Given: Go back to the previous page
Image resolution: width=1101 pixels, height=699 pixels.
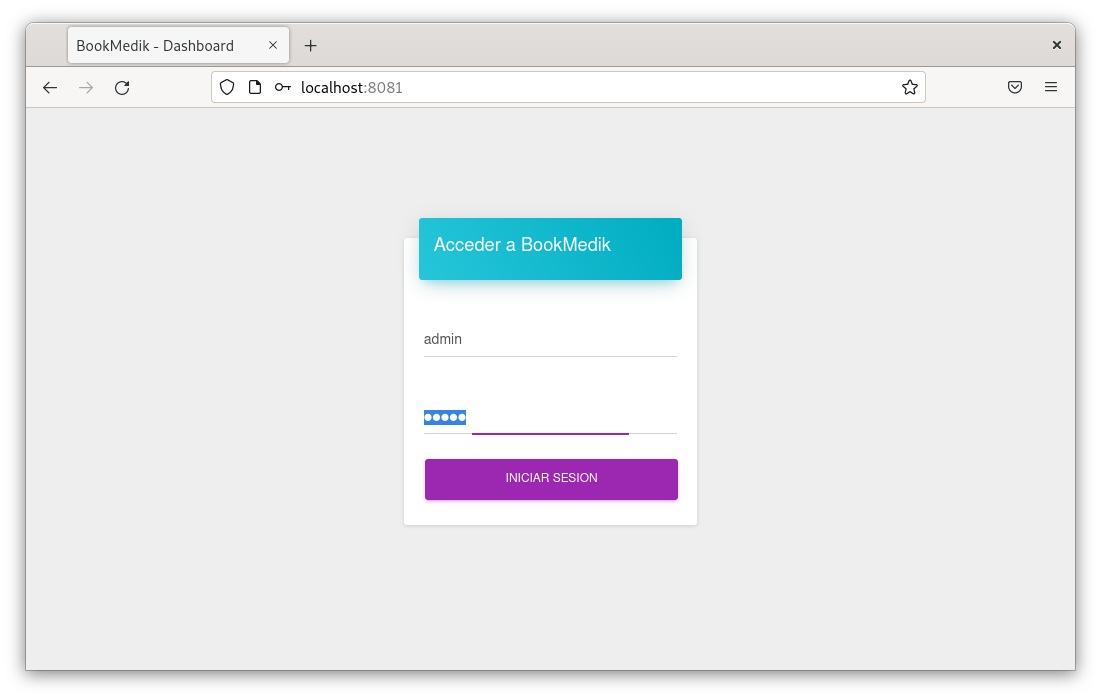Looking at the screenshot, I should pos(50,88).
